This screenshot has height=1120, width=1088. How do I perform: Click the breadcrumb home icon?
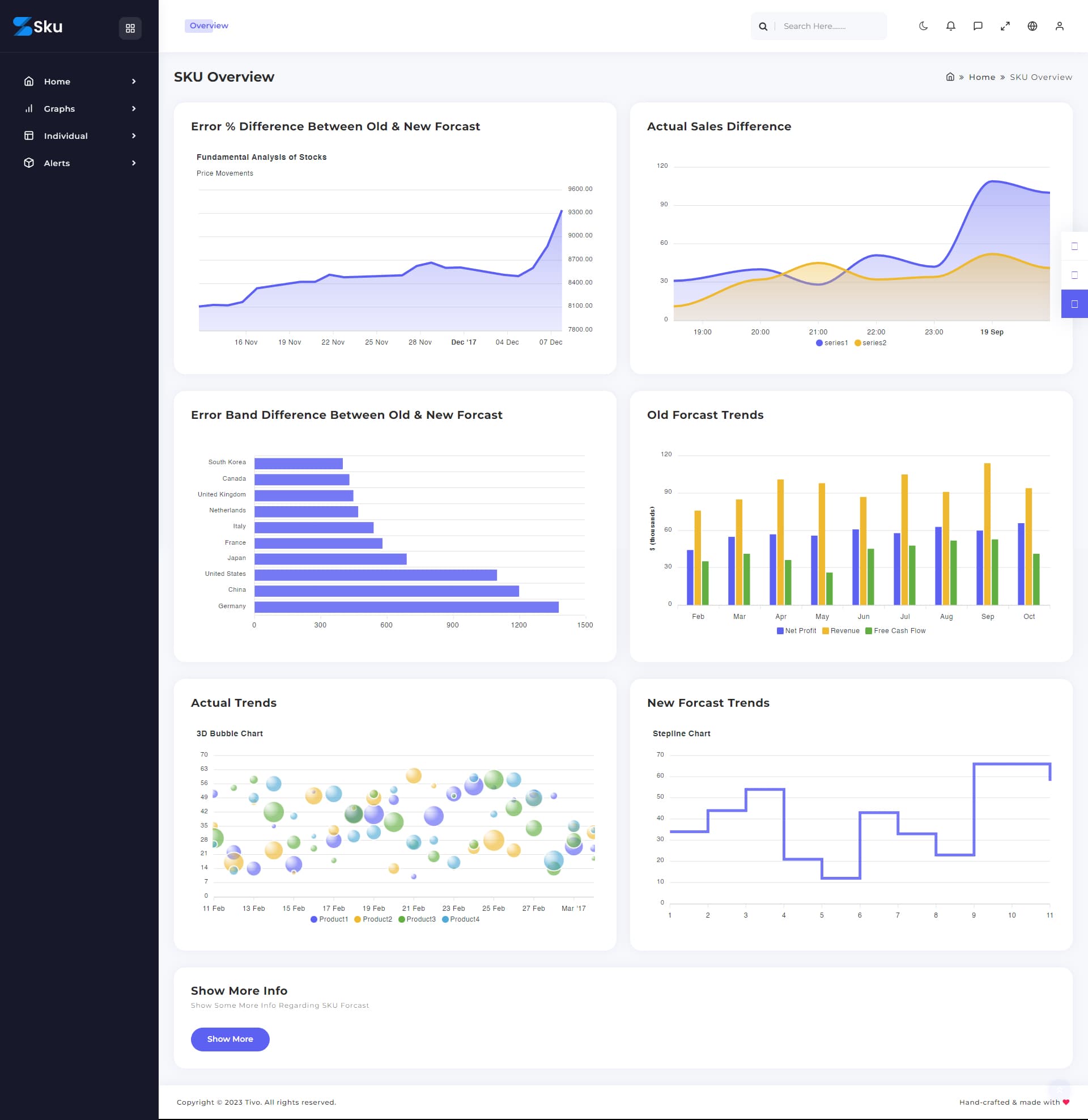(950, 77)
